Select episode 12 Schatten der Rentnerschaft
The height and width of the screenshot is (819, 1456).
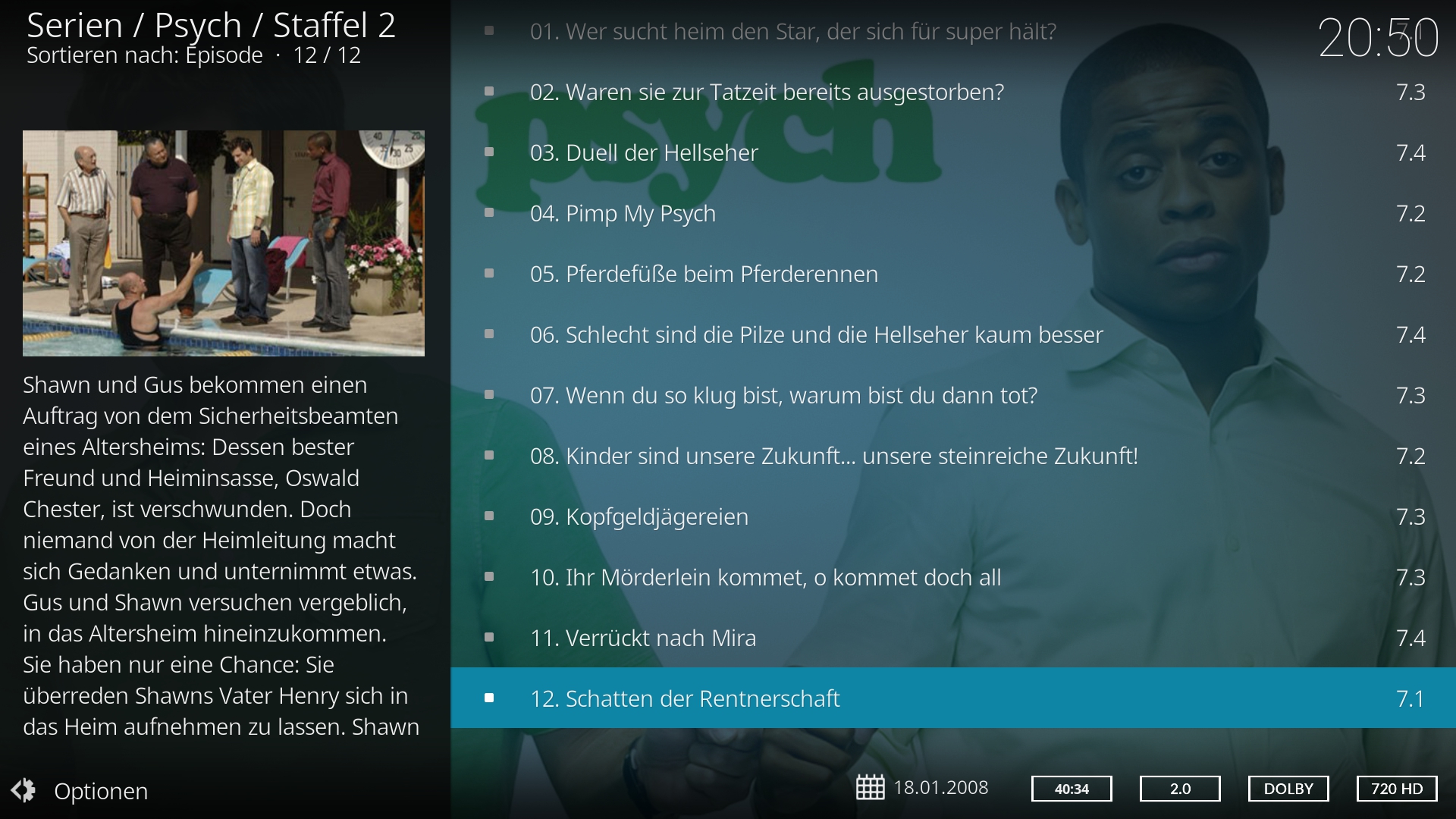pos(953,698)
